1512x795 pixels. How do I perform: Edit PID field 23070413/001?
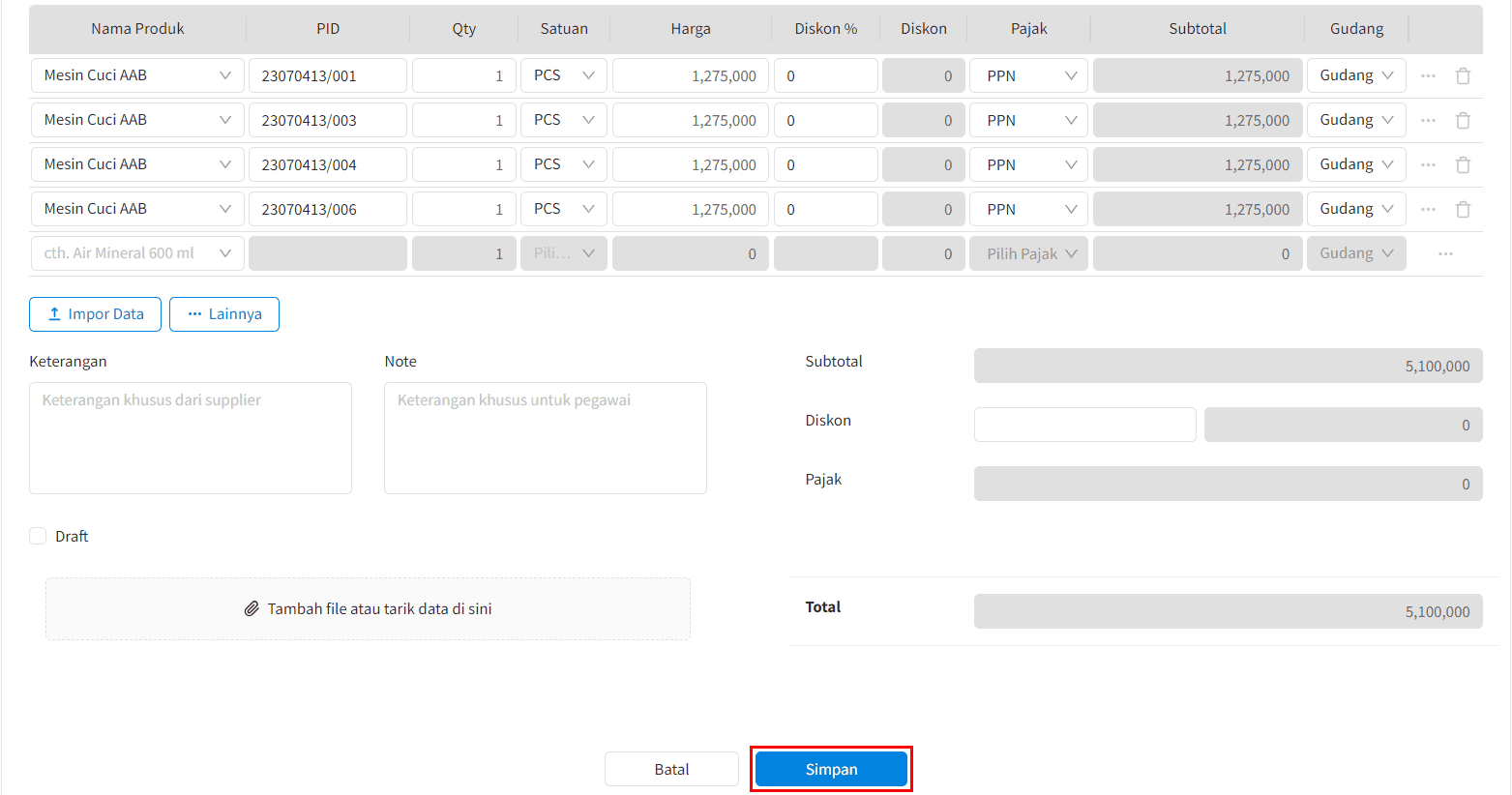click(x=328, y=75)
